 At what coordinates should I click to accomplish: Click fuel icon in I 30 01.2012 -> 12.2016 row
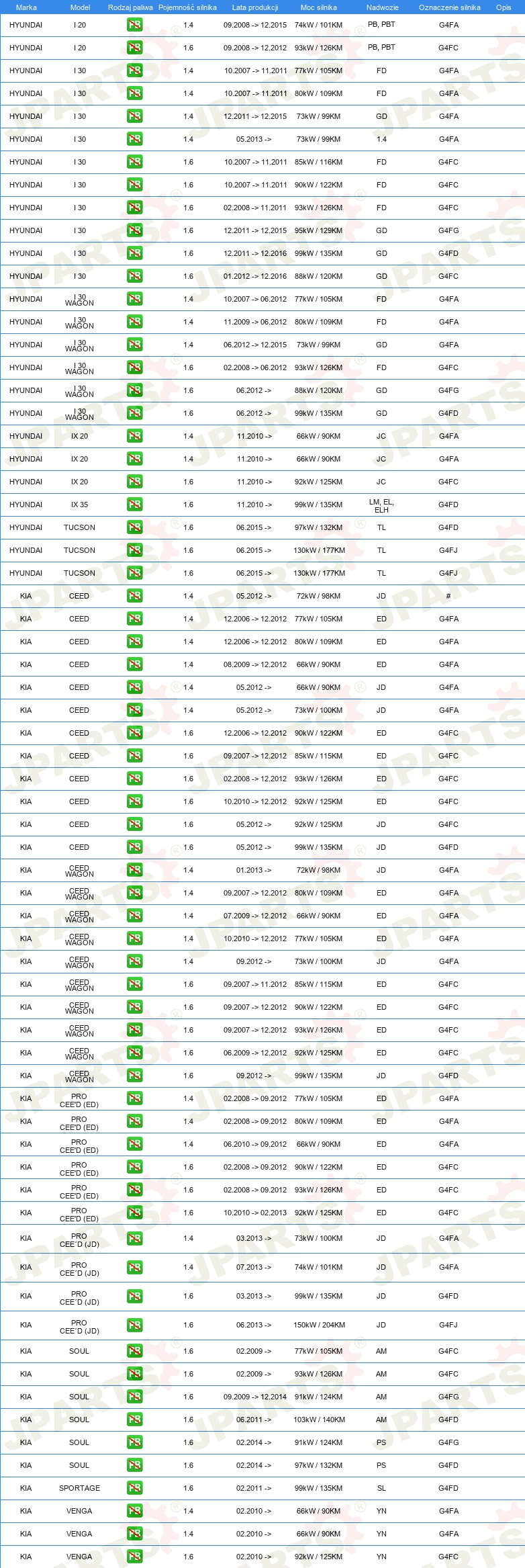click(135, 276)
